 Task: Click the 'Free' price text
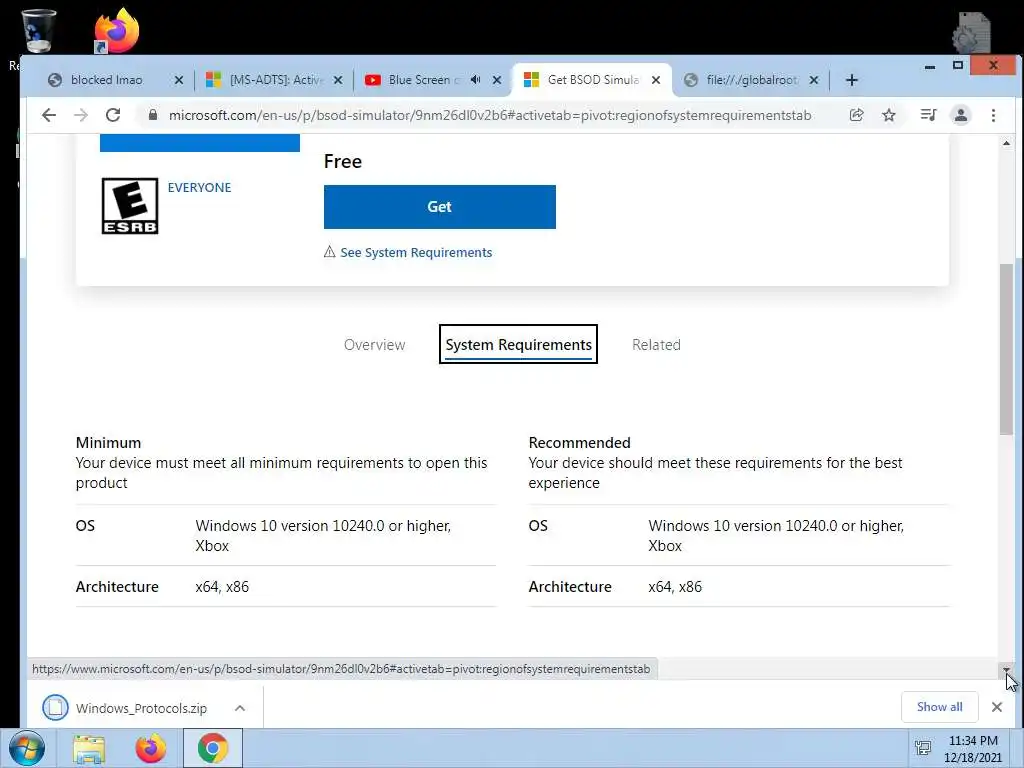pyautogui.click(x=343, y=161)
